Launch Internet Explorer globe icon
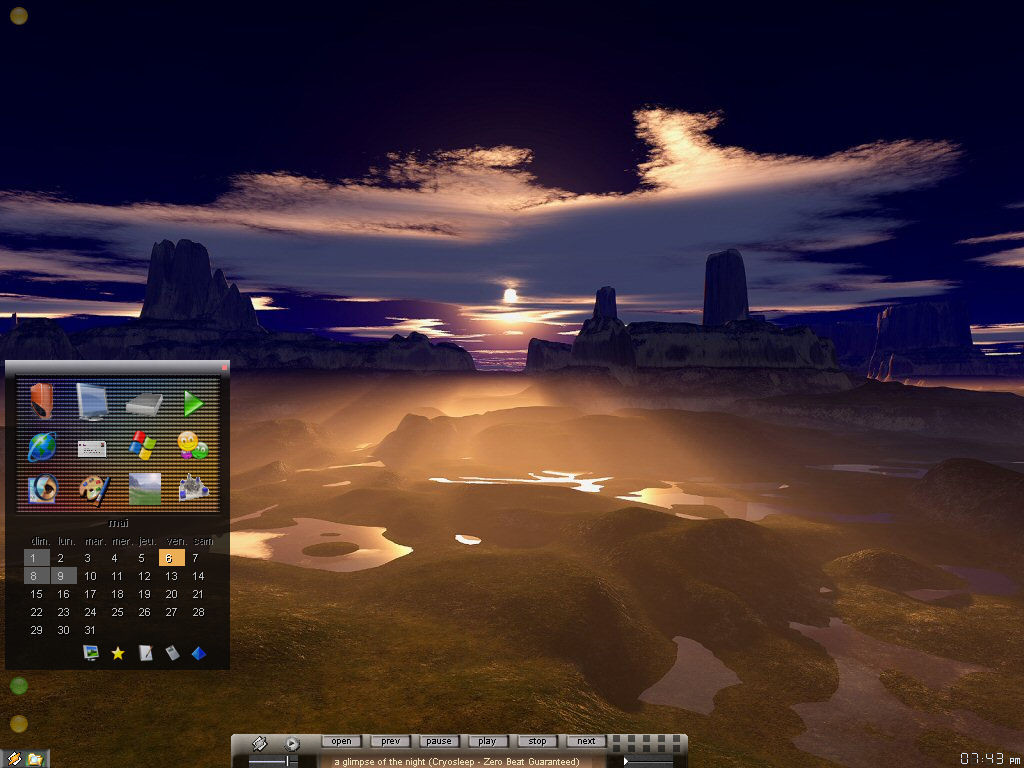This screenshot has height=768, width=1024. click(41, 446)
